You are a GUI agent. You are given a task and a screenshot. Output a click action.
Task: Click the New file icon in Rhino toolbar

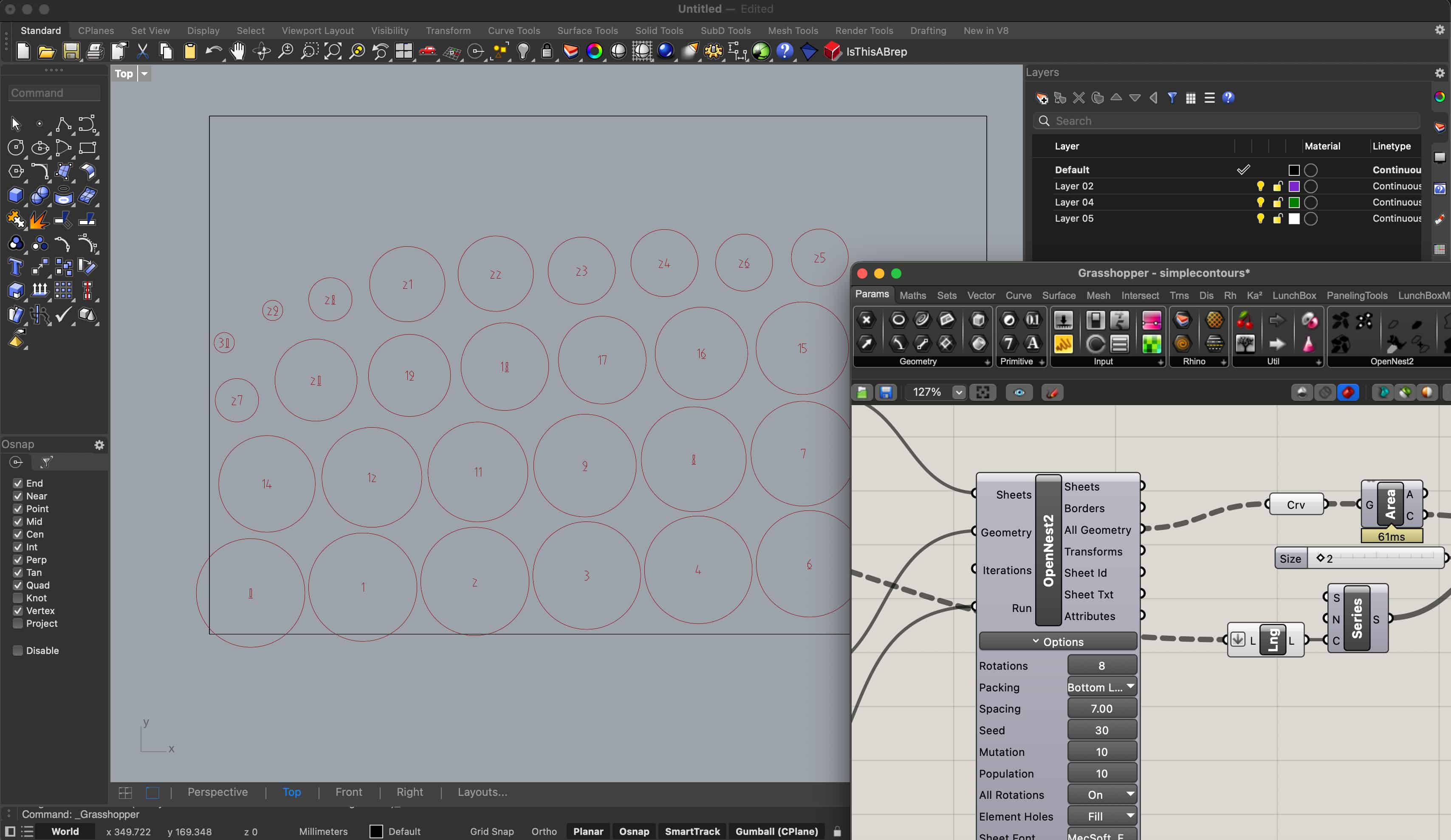coord(23,52)
